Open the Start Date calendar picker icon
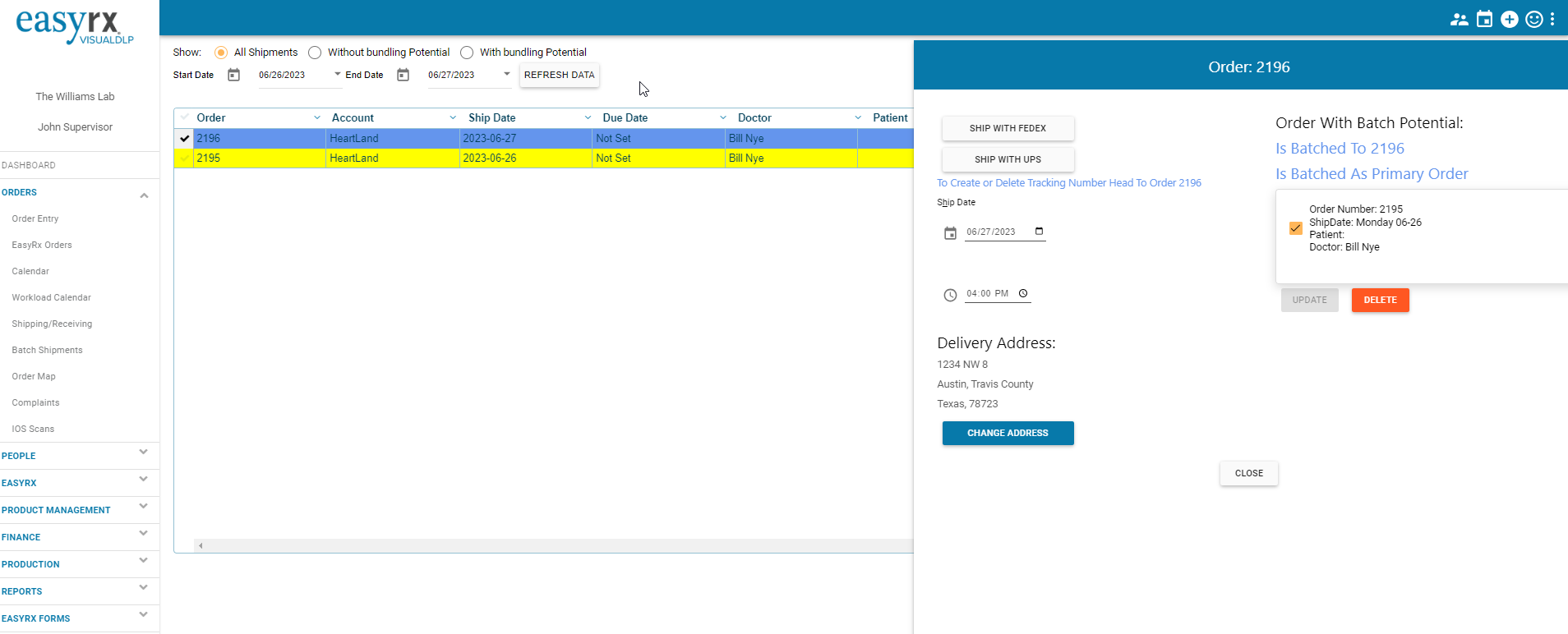 (x=233, y=75)
